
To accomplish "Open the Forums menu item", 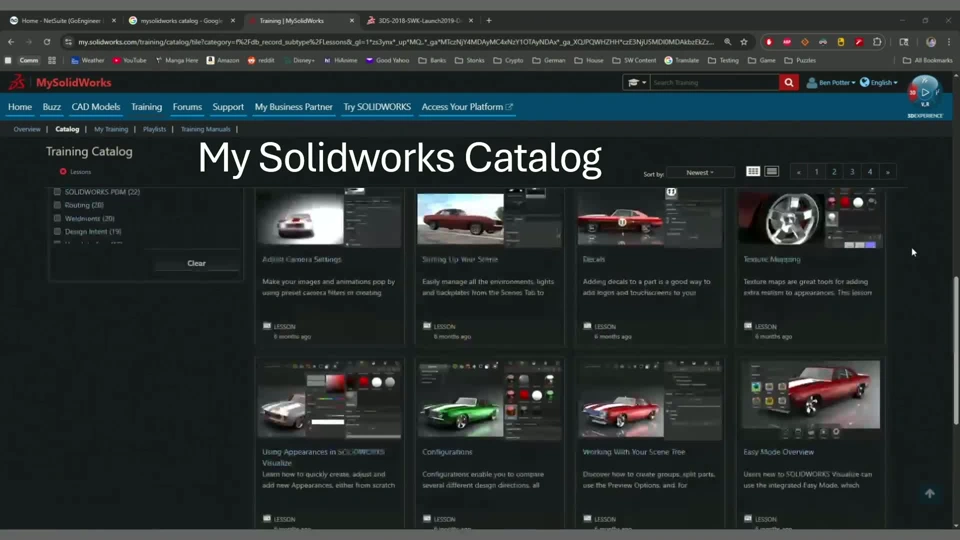I will (x=187, y=107).
